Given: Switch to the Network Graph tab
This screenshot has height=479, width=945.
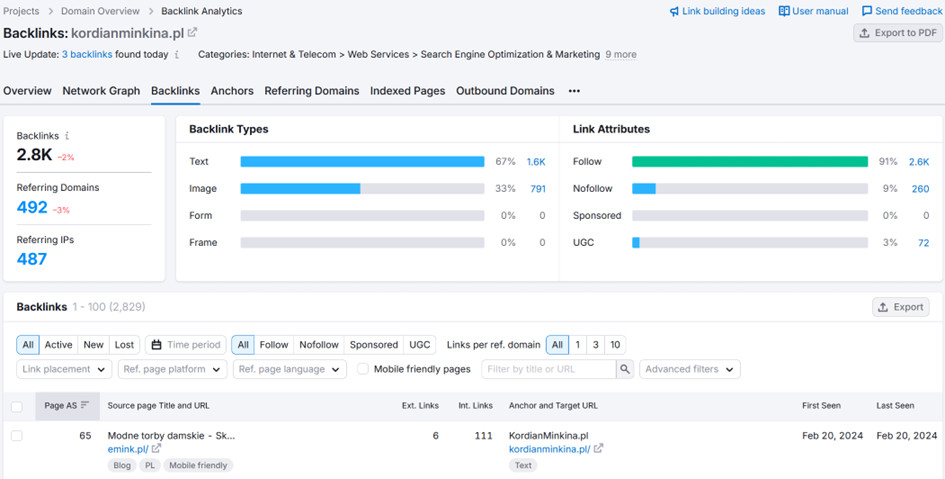Looking at the screenshot, I should (101, 91).
